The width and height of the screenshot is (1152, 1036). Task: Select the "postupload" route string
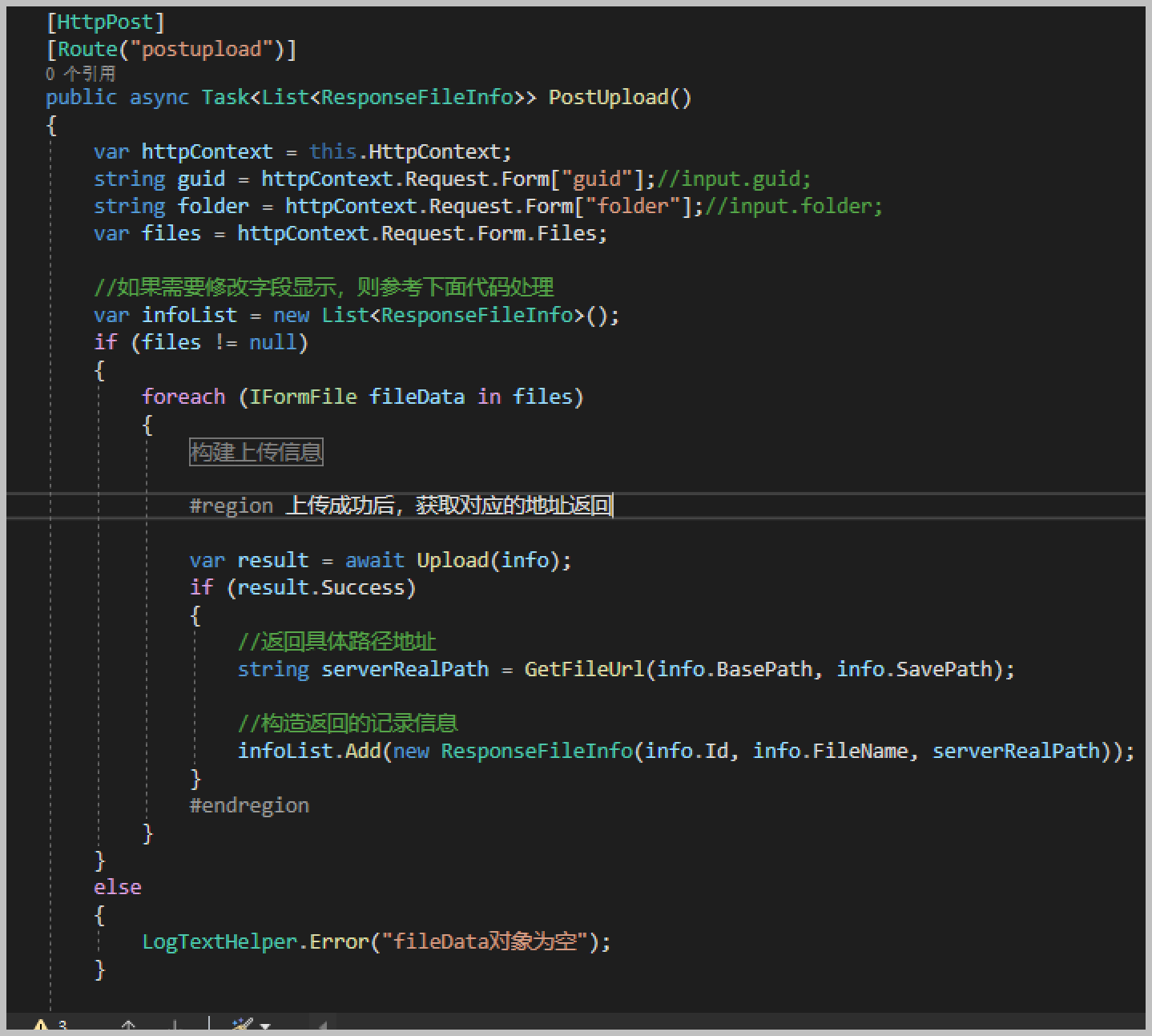[x=202, y=49]
